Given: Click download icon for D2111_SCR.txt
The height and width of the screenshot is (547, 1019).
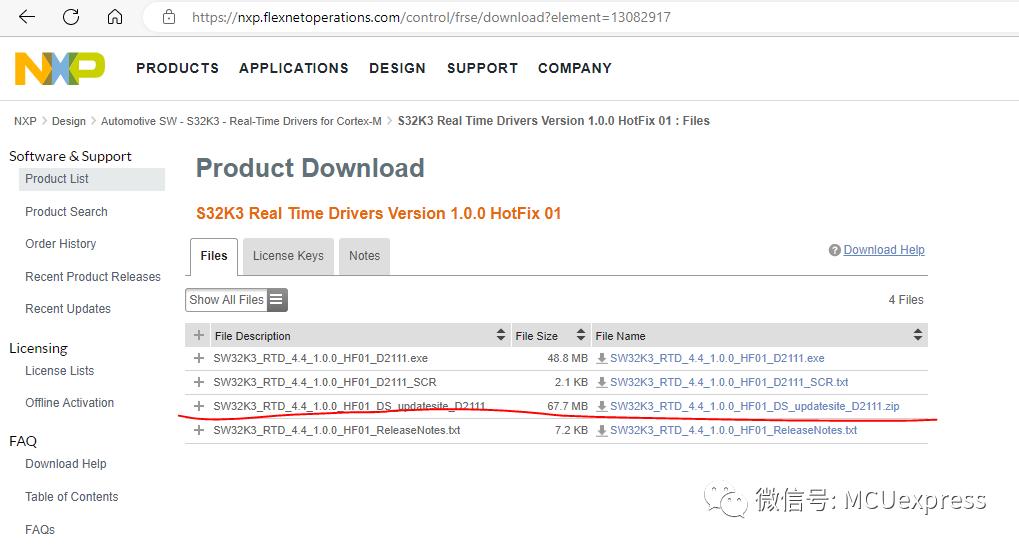Looking at the screenshot, I should coord(602,383).
